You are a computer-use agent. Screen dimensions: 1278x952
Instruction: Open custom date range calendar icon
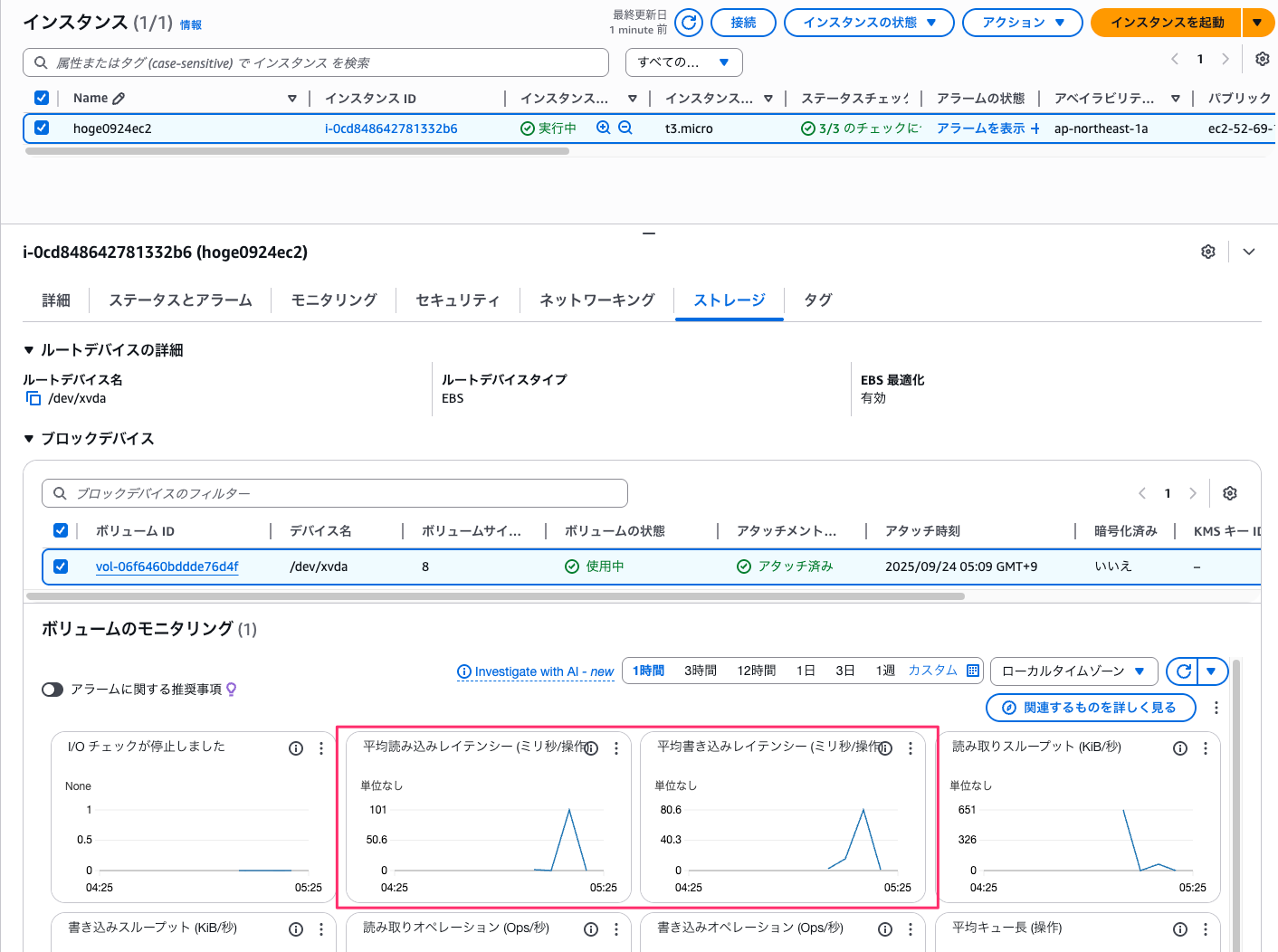click(x=973, y=671)
